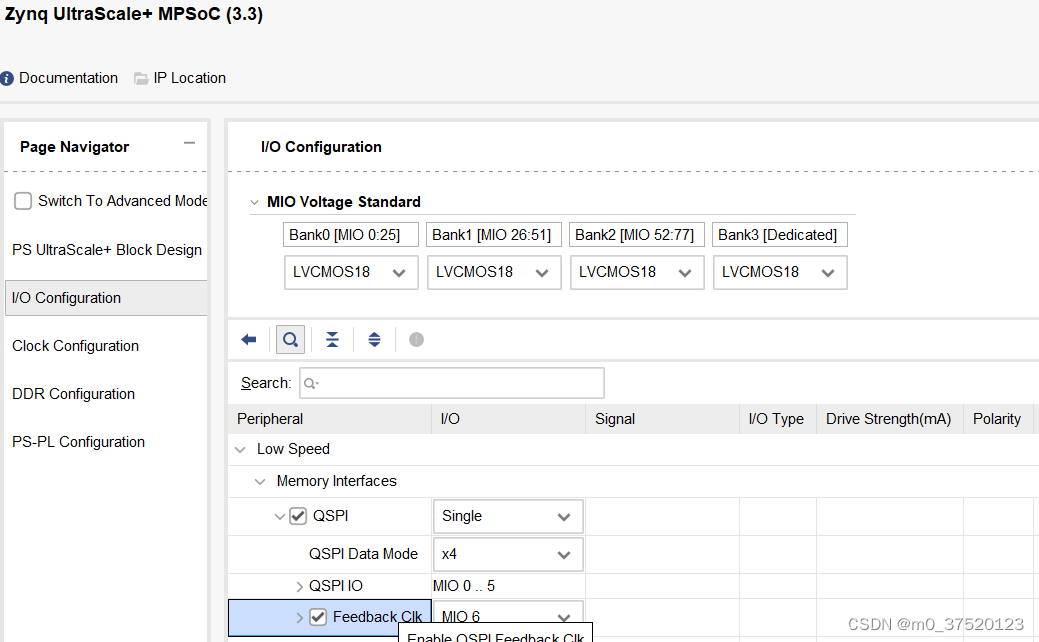Image resolution: width=1039 pixels, height=642 pixels.
Task: Open the Bank0 voltage standard dropdown
Action: 351,272
